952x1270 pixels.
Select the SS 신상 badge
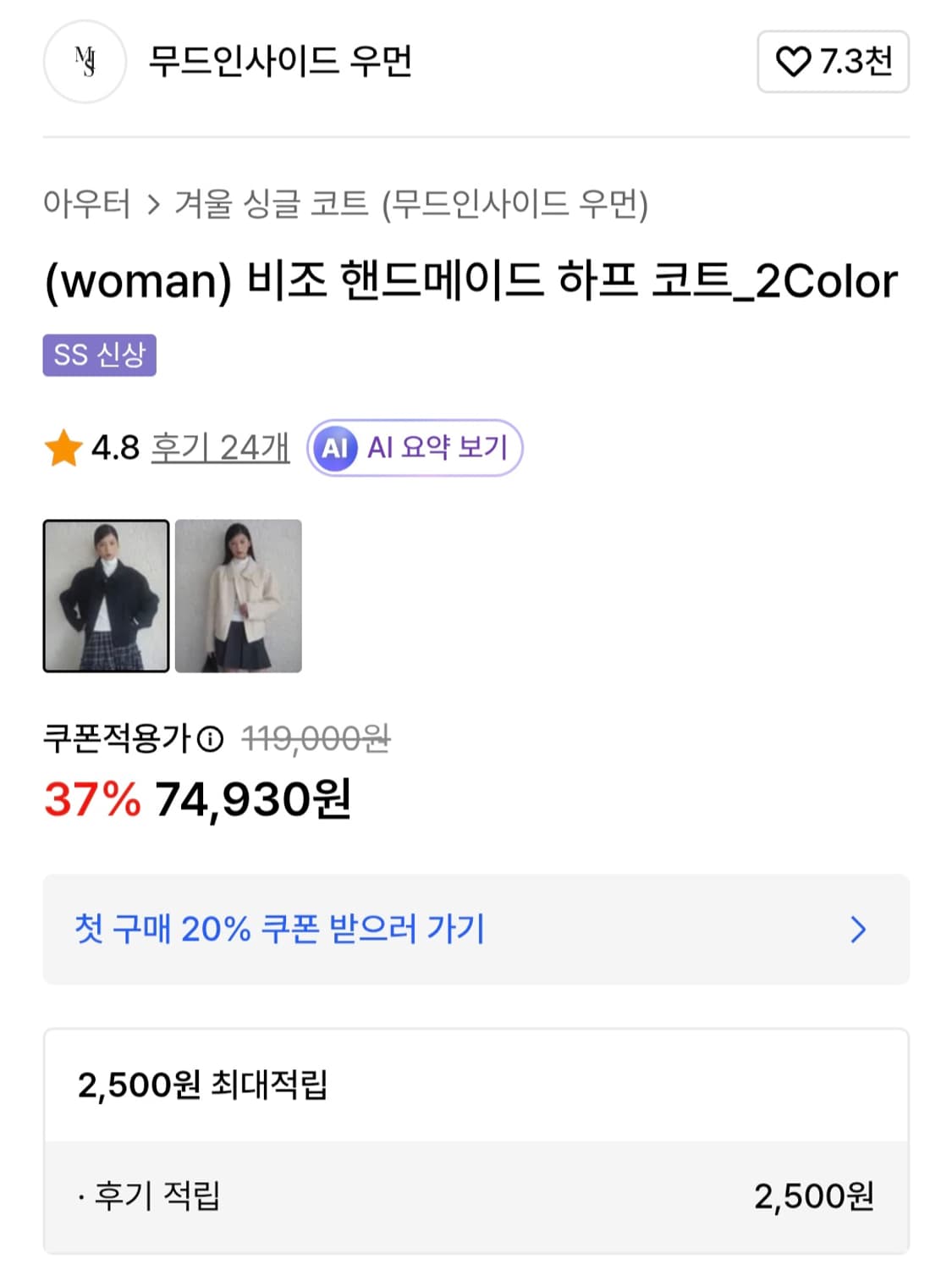(x=100, y=356)
